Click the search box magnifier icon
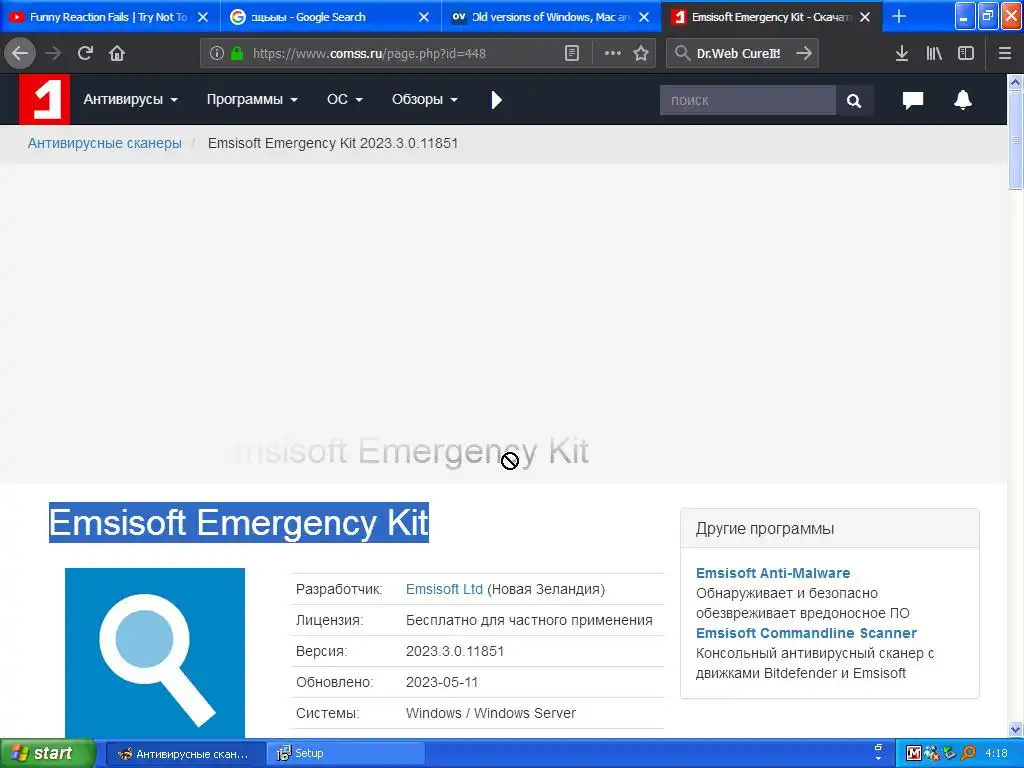 tap(682, 53)
